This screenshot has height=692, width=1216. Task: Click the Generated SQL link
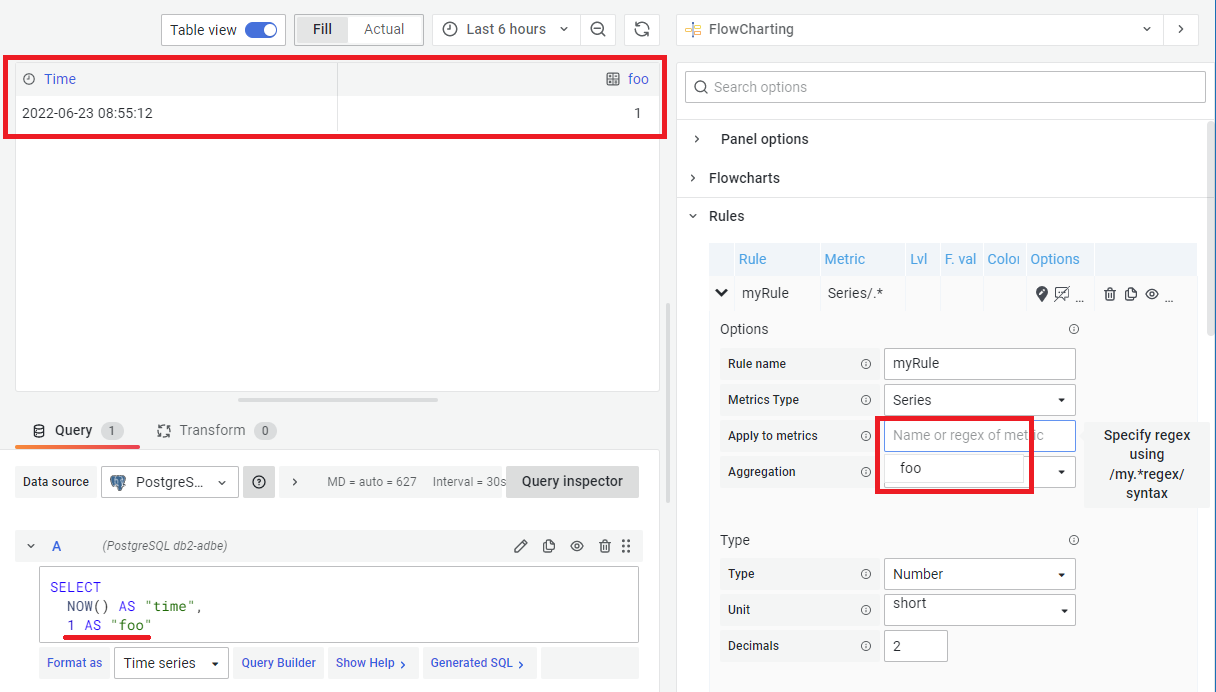(x=478, y=663)
